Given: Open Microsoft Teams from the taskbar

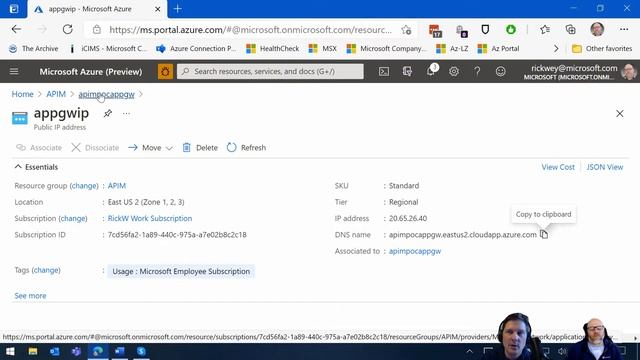Looking at the screenshot, I should point(76,351).
